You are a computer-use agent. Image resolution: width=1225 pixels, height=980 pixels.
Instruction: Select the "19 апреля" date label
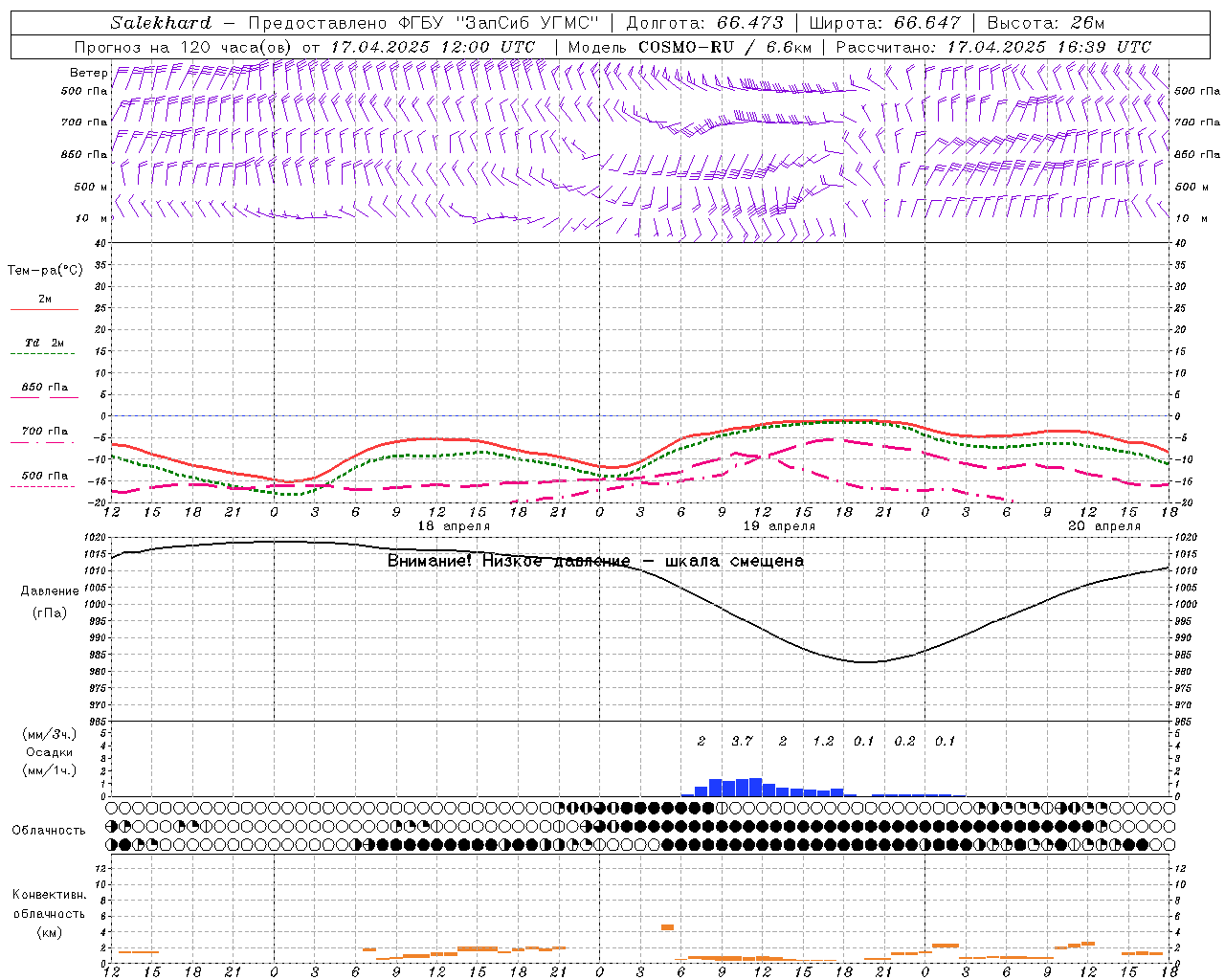tap(779, 526)
